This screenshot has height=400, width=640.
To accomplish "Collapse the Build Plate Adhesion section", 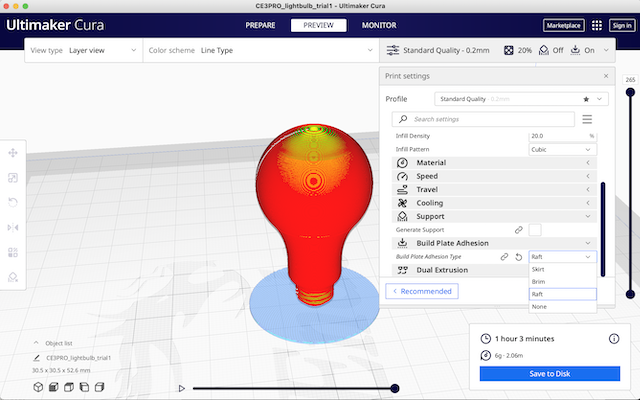I will 494,243.
